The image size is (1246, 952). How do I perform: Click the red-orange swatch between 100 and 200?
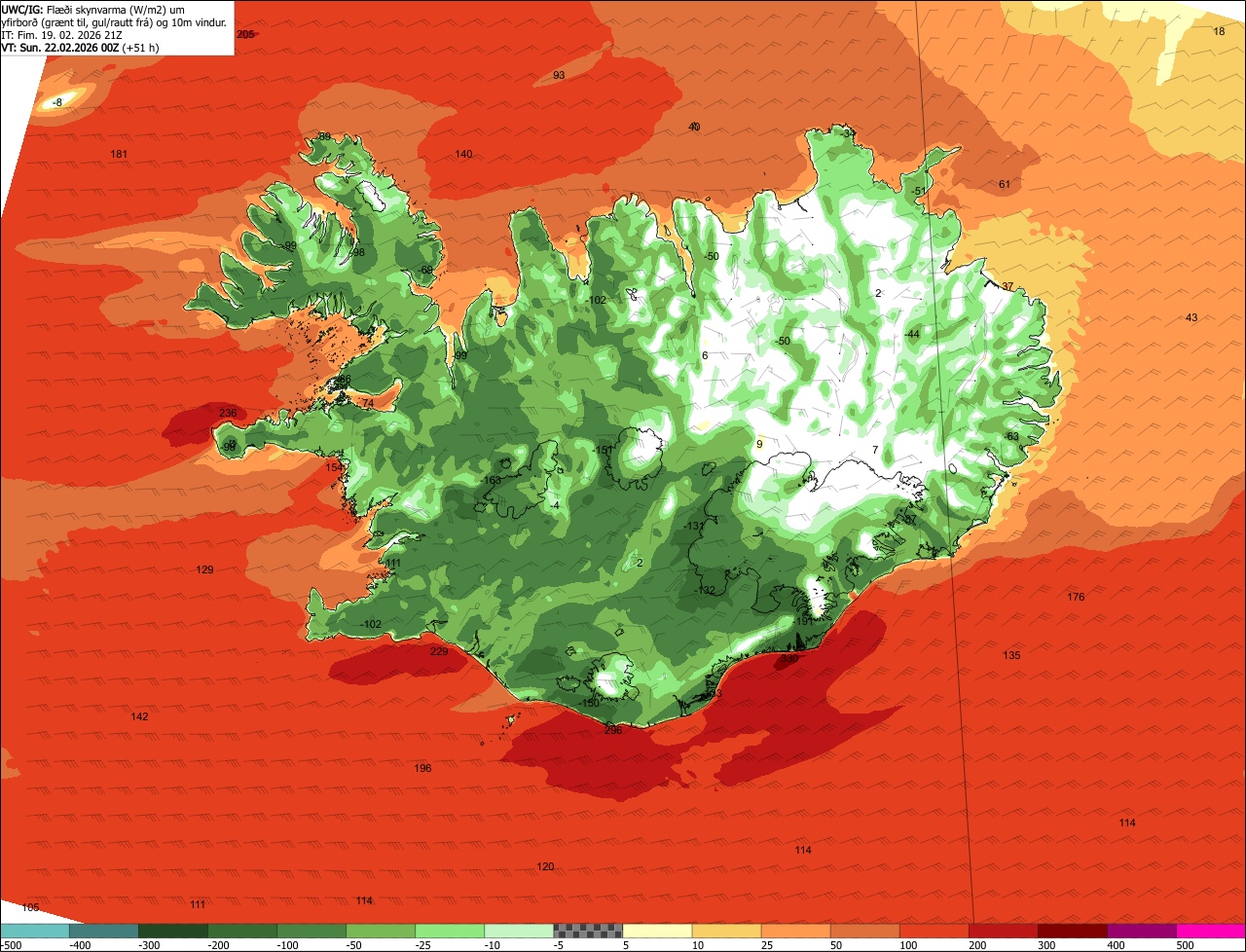[933, 931]
